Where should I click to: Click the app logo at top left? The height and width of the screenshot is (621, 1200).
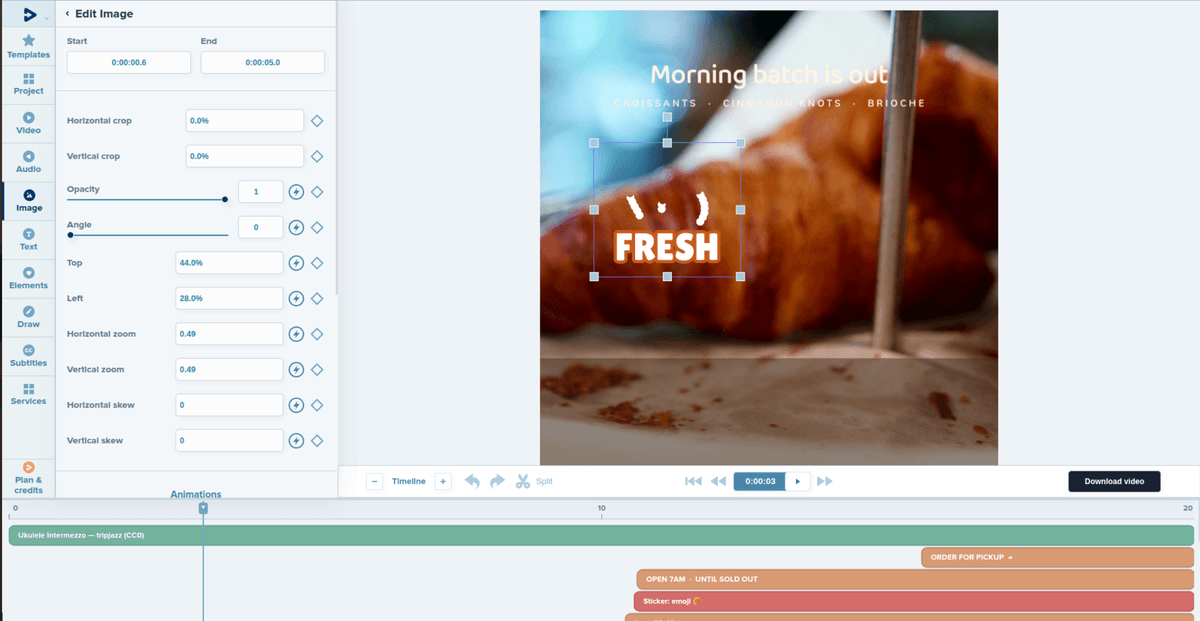pos(29,14)
